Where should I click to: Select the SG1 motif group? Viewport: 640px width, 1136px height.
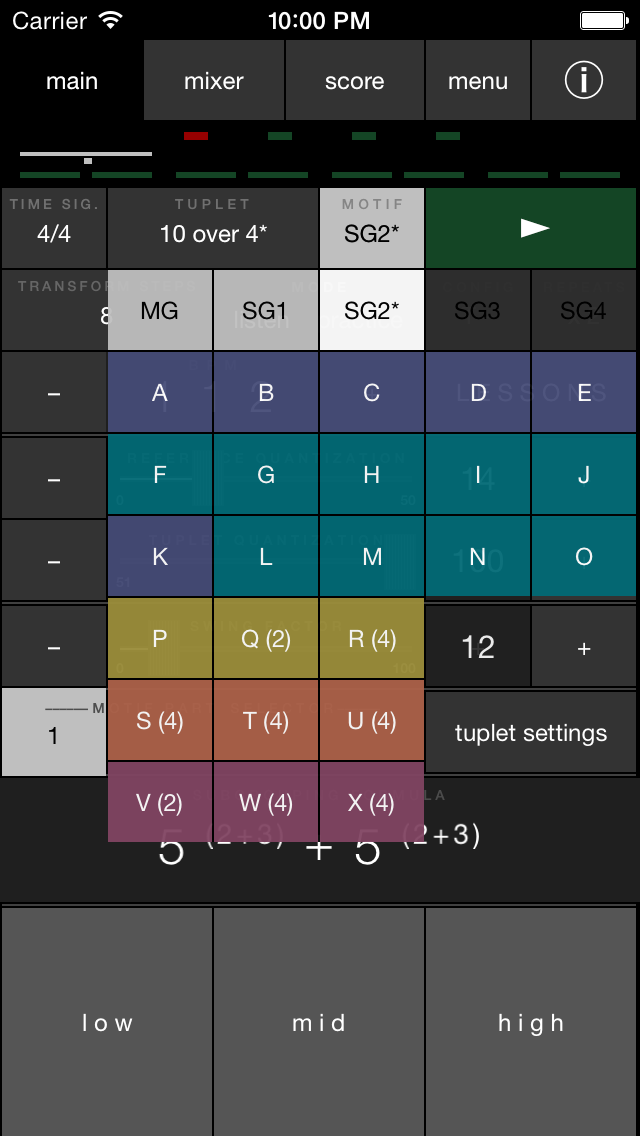point(266,311)
